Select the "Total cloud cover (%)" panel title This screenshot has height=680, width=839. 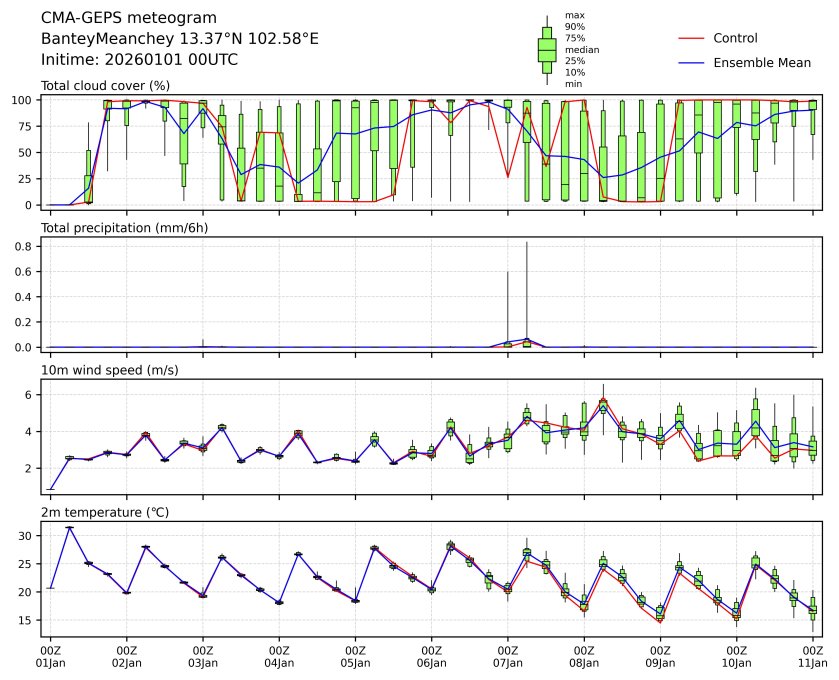click(x=105, y=85)
